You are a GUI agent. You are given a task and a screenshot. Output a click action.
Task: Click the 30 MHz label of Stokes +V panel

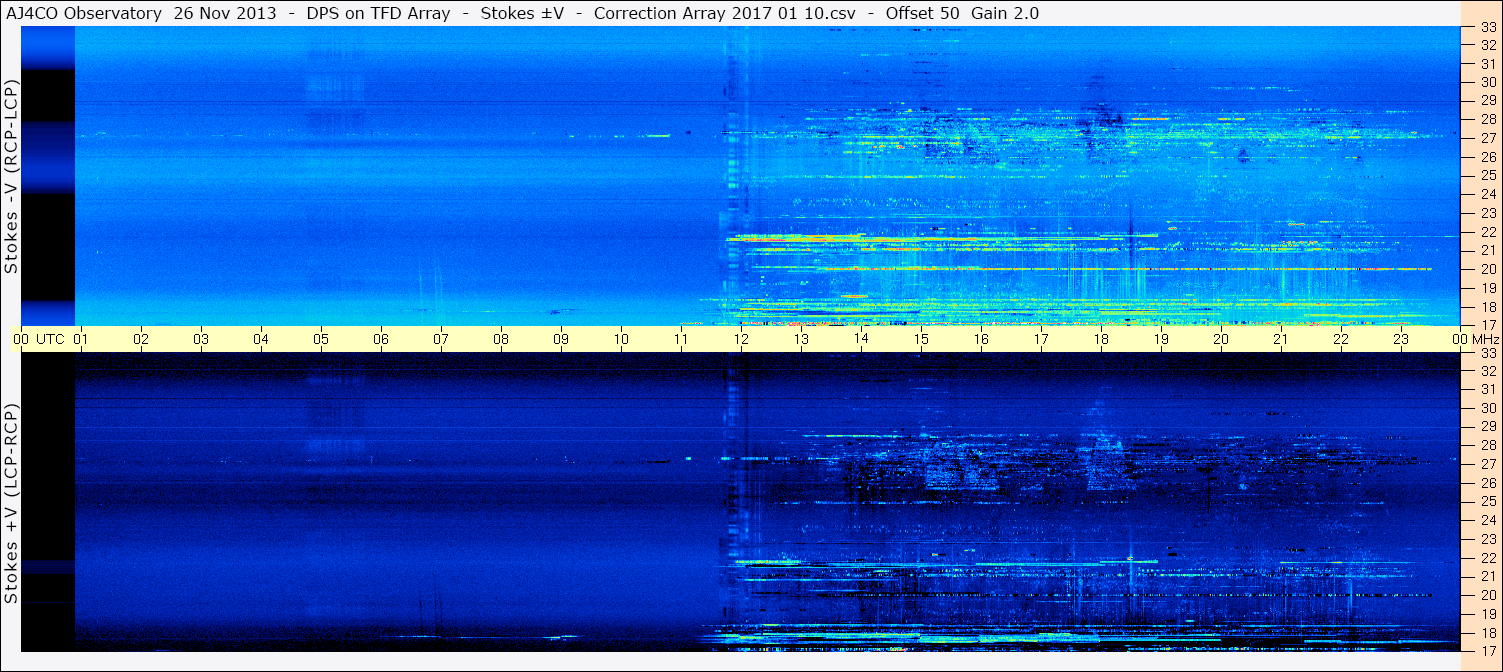(1488, 408)
